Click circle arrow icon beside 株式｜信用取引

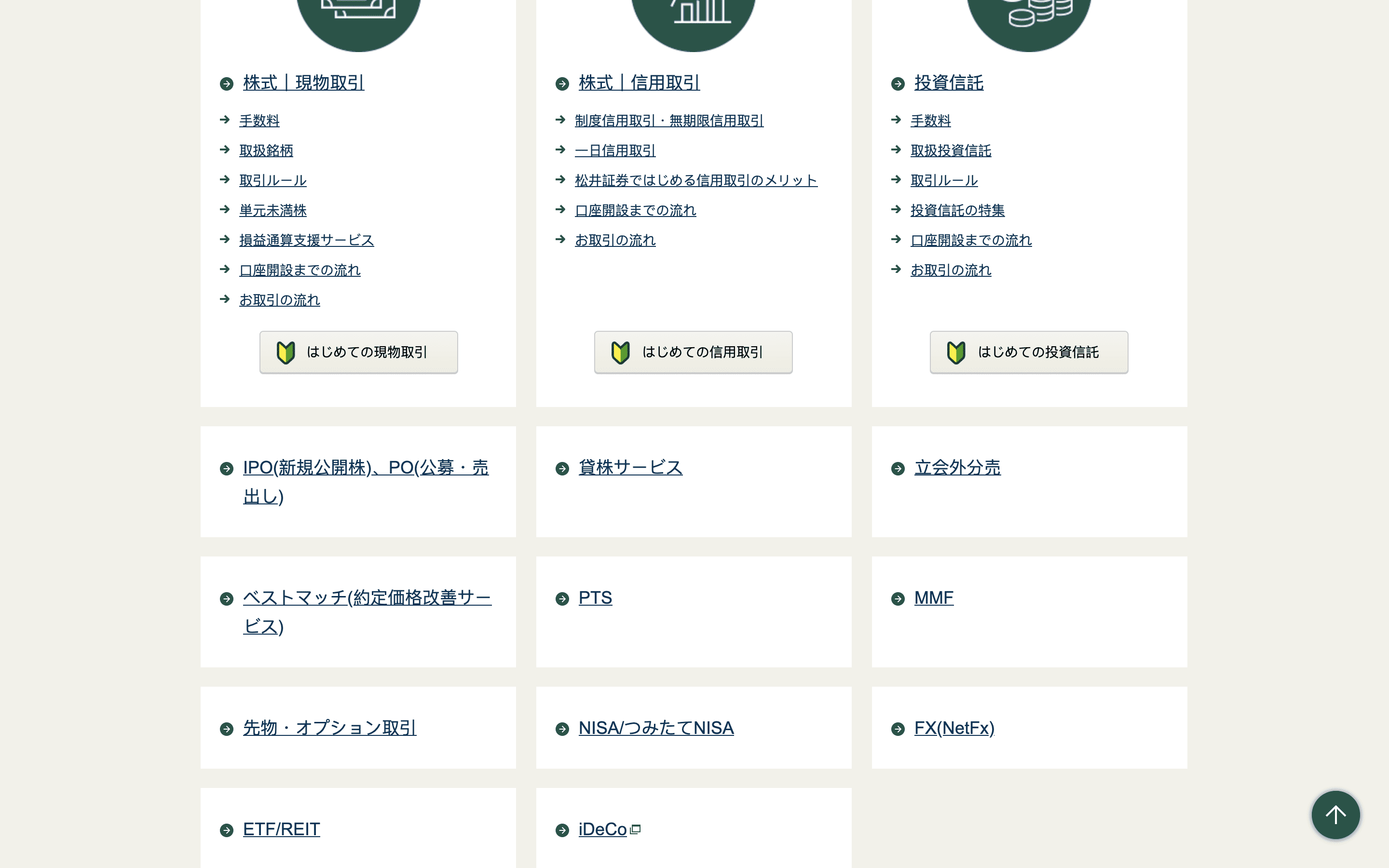562,84
